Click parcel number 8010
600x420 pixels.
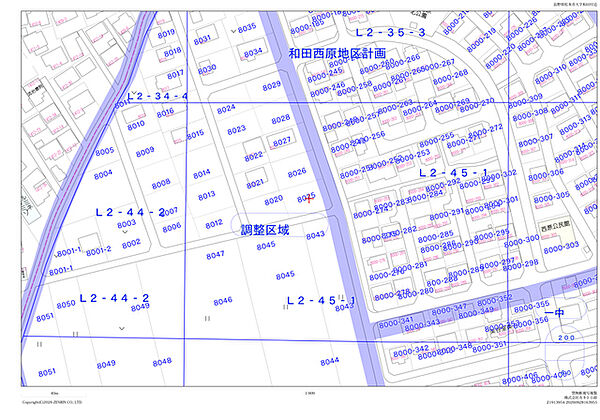click(x=136, y=125)
